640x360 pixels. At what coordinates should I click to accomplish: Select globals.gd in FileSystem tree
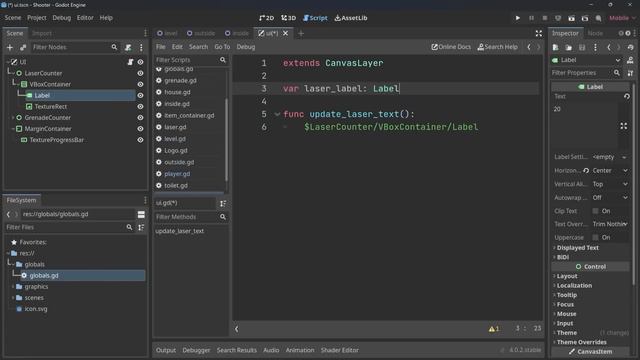[x=44, y=276]
